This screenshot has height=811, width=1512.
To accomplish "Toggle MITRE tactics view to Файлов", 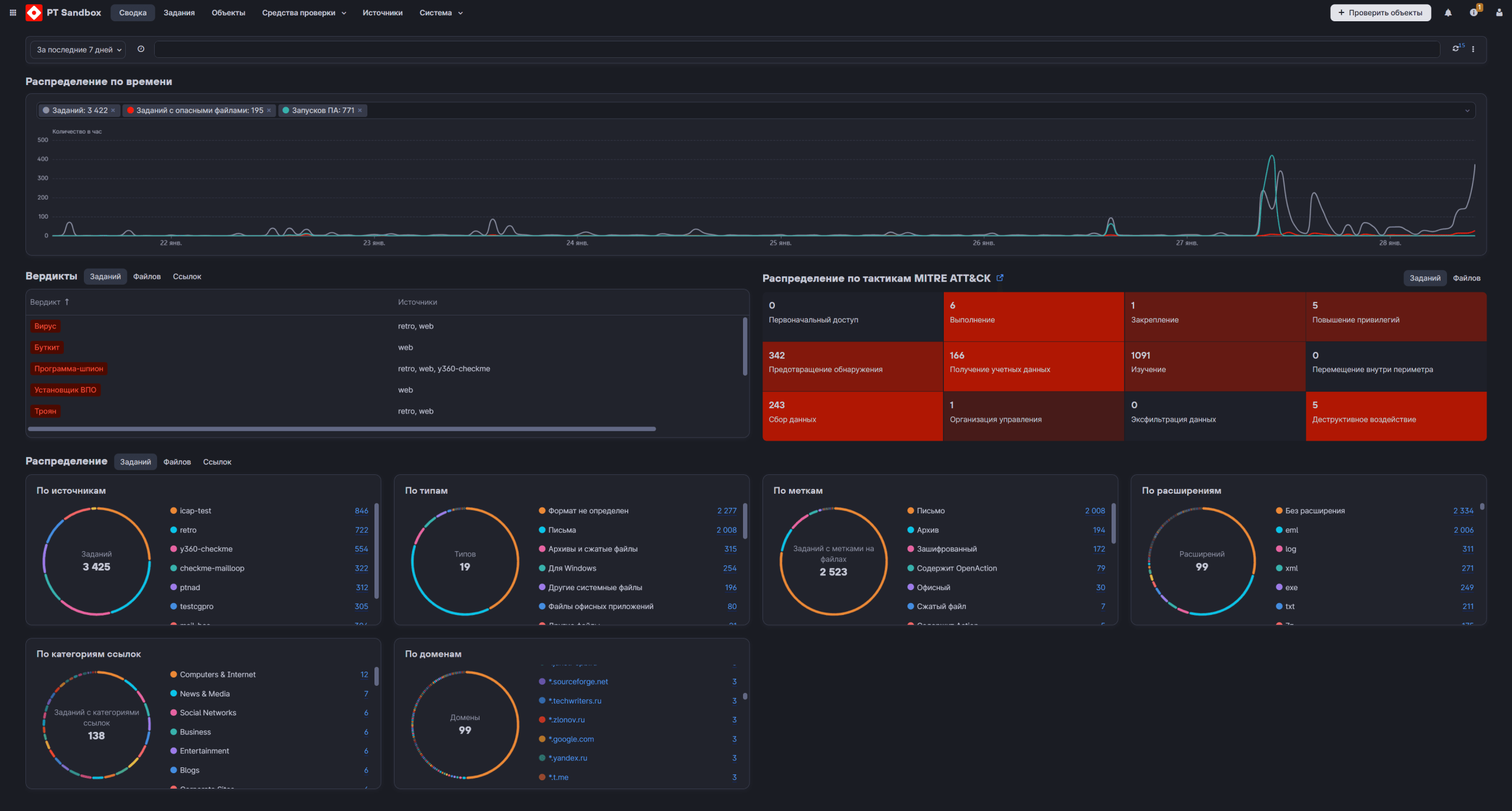I will (x=1466, y=278).
